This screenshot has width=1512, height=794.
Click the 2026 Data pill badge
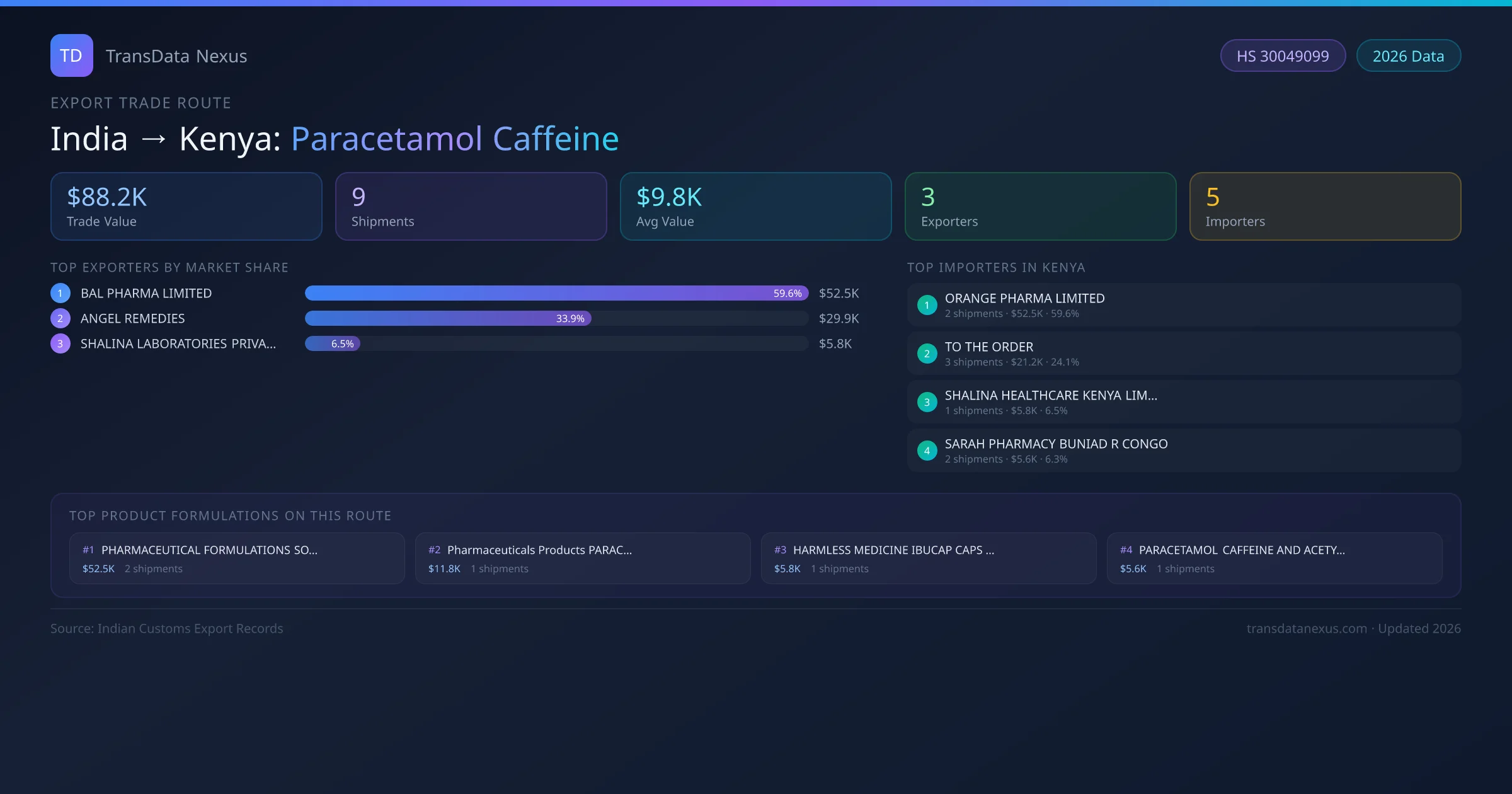[1408, 56]
